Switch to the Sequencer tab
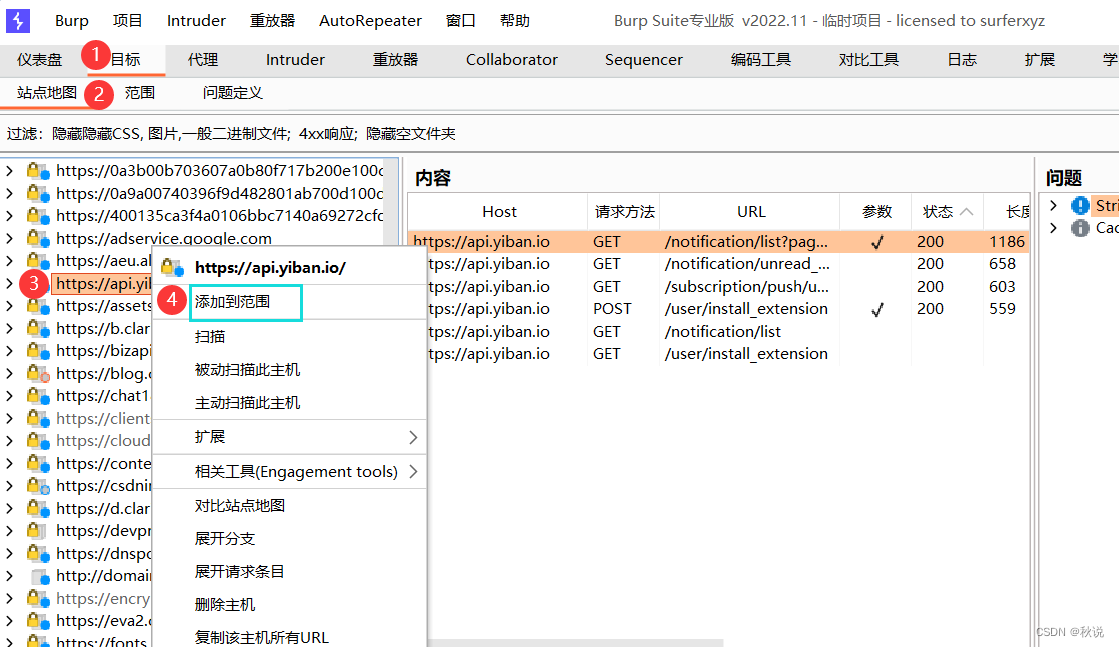 (x=644, y=60)
